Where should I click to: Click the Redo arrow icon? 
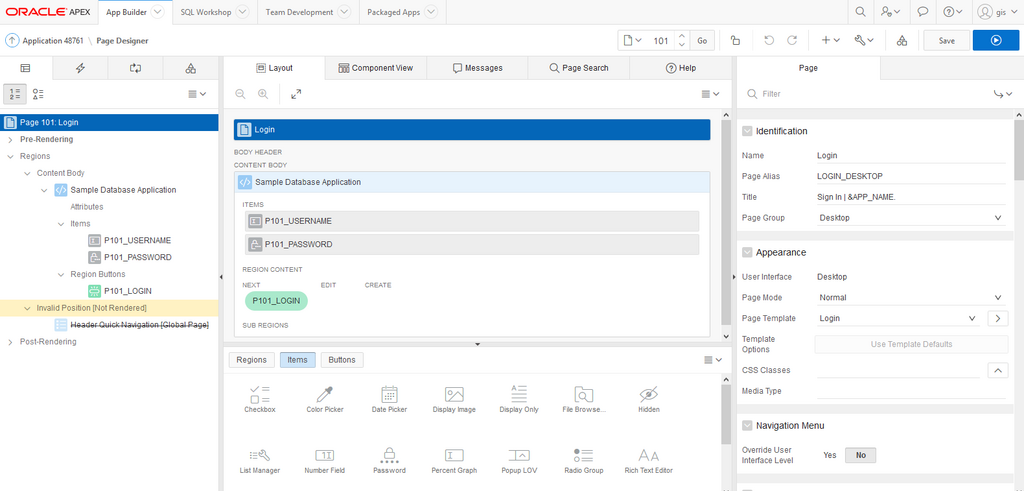pos(792,40)
